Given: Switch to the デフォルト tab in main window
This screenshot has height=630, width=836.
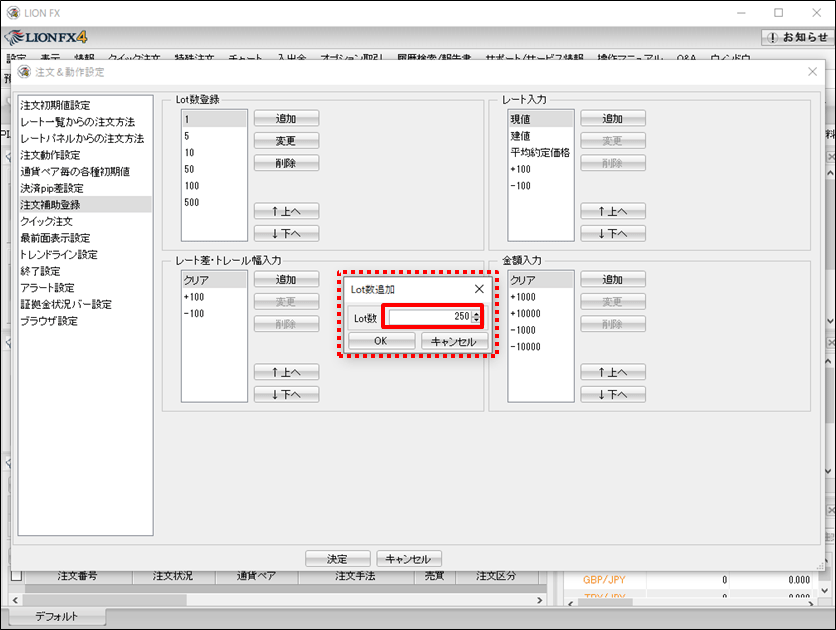Looking at the screenshot, I should click(57, 617).
